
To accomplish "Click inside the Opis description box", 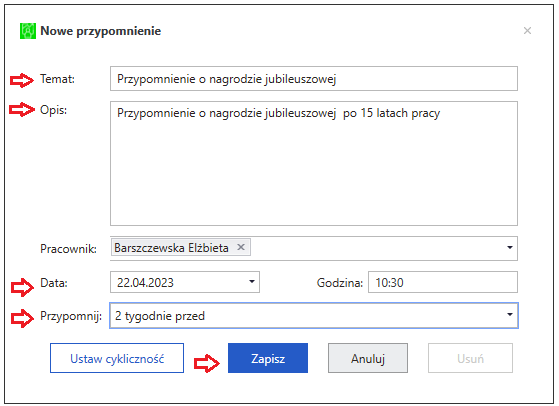I will pyautogui.click(x=314, y=163).
